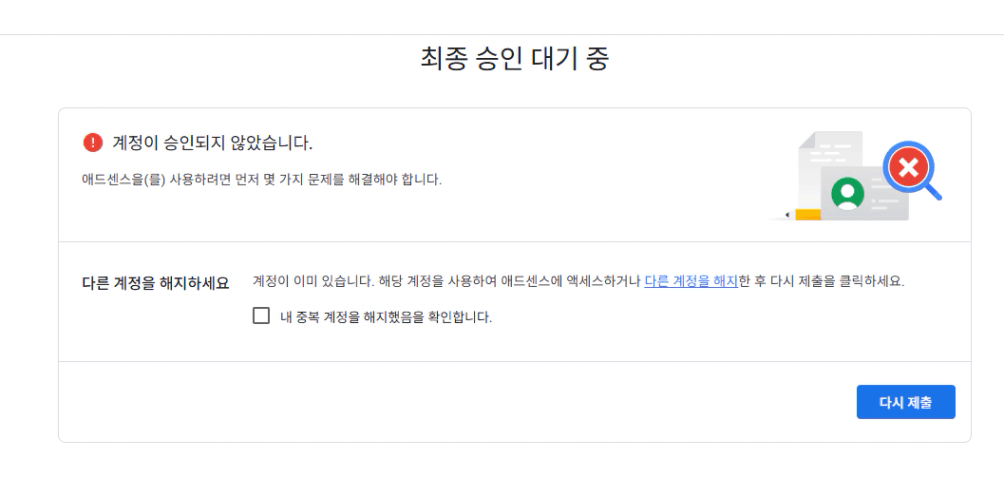Image resolution: width=1004 pixels, height=497 pixels.
Task: Click the yellow pencil in the illustration
Action: [803, 214]
